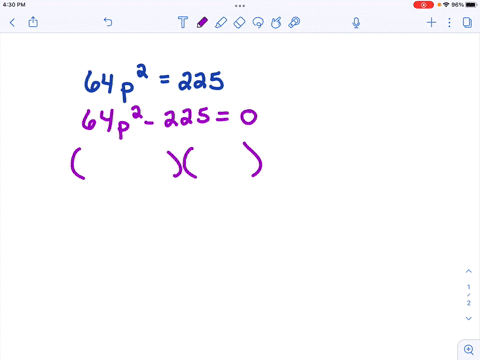Tap the red screen recording indicator

(423, 5)
